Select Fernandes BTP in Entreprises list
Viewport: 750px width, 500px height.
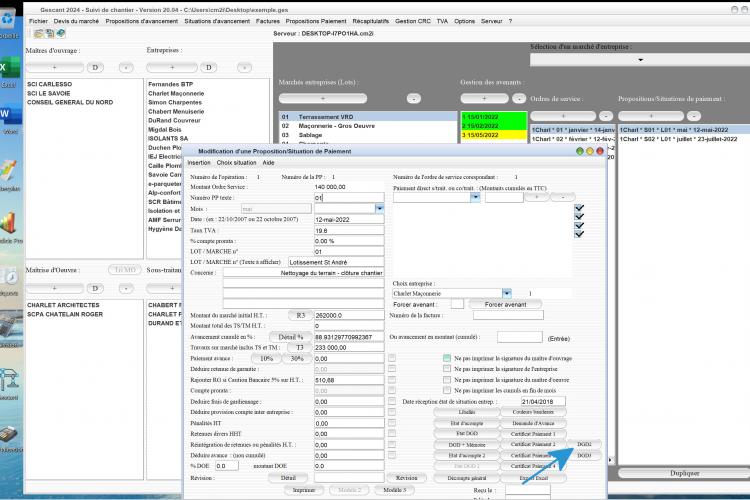click(x=170, y=84)
